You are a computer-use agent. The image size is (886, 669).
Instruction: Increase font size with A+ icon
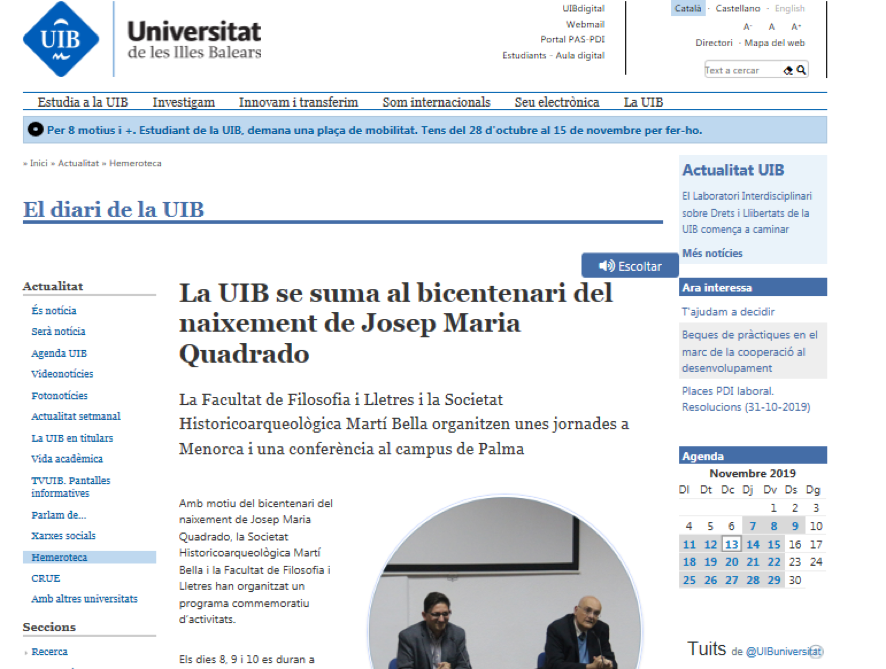point(796,27)
